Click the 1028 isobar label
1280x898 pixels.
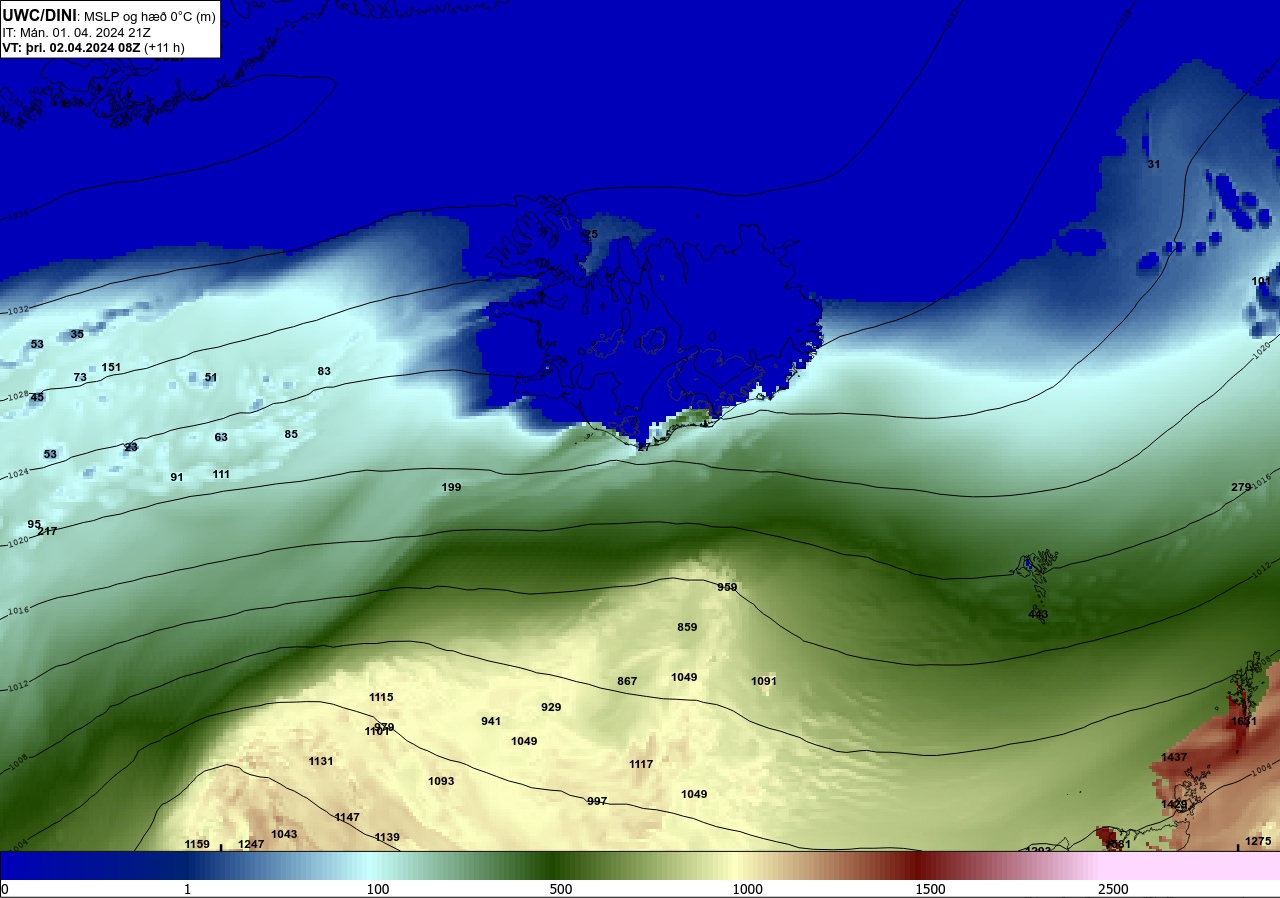click(18, 396)
